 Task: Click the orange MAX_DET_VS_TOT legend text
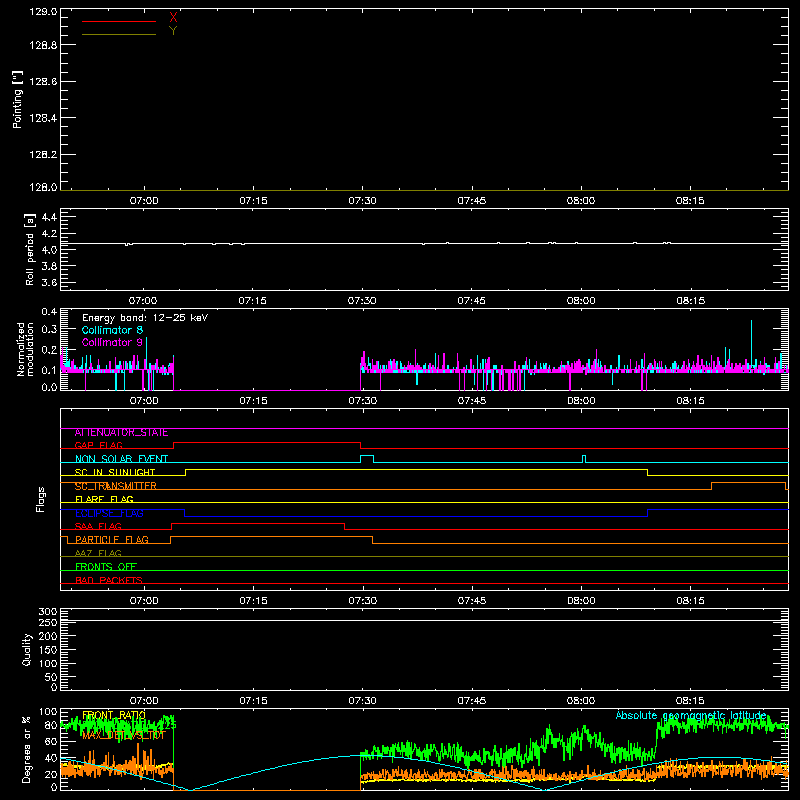coord(123,735)
